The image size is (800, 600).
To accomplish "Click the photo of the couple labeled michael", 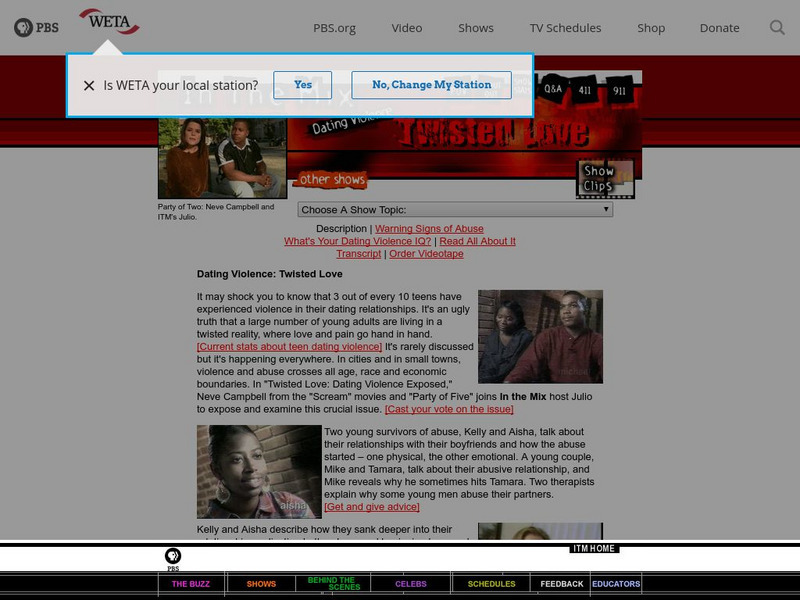I will 540,337.
